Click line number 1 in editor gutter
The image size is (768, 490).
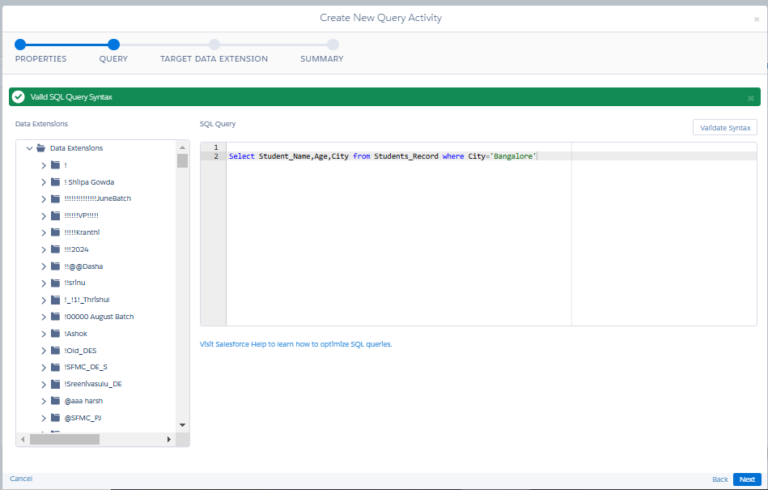coord(216,147)
